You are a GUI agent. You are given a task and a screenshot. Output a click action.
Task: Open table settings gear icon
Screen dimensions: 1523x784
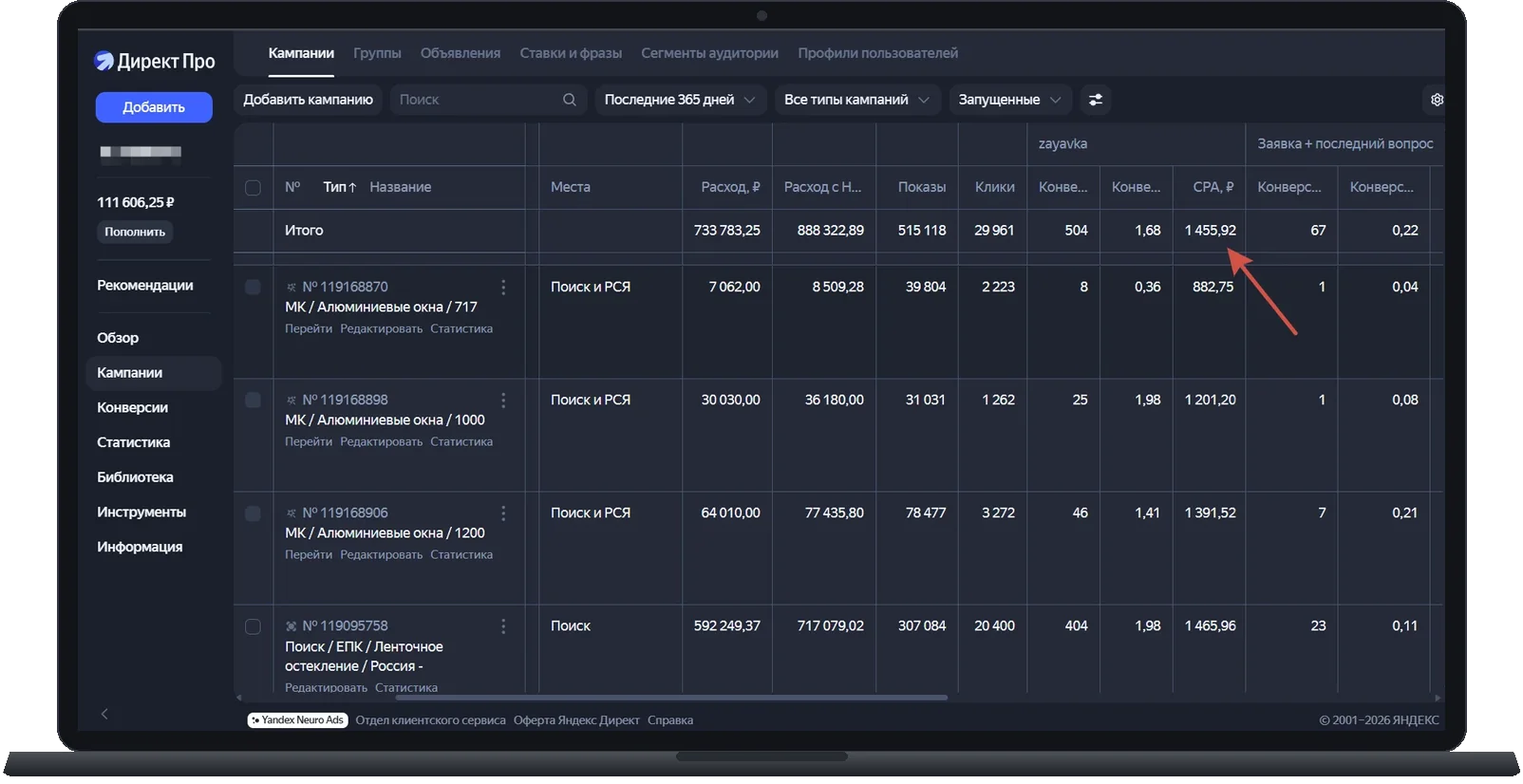[x=1437, y=100]
